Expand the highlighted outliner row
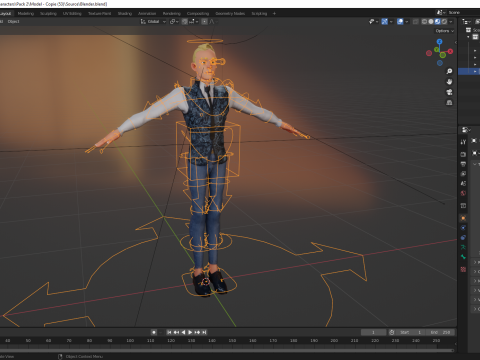The width and height of the screenshot is (480, 360). [x=475, y=71]
